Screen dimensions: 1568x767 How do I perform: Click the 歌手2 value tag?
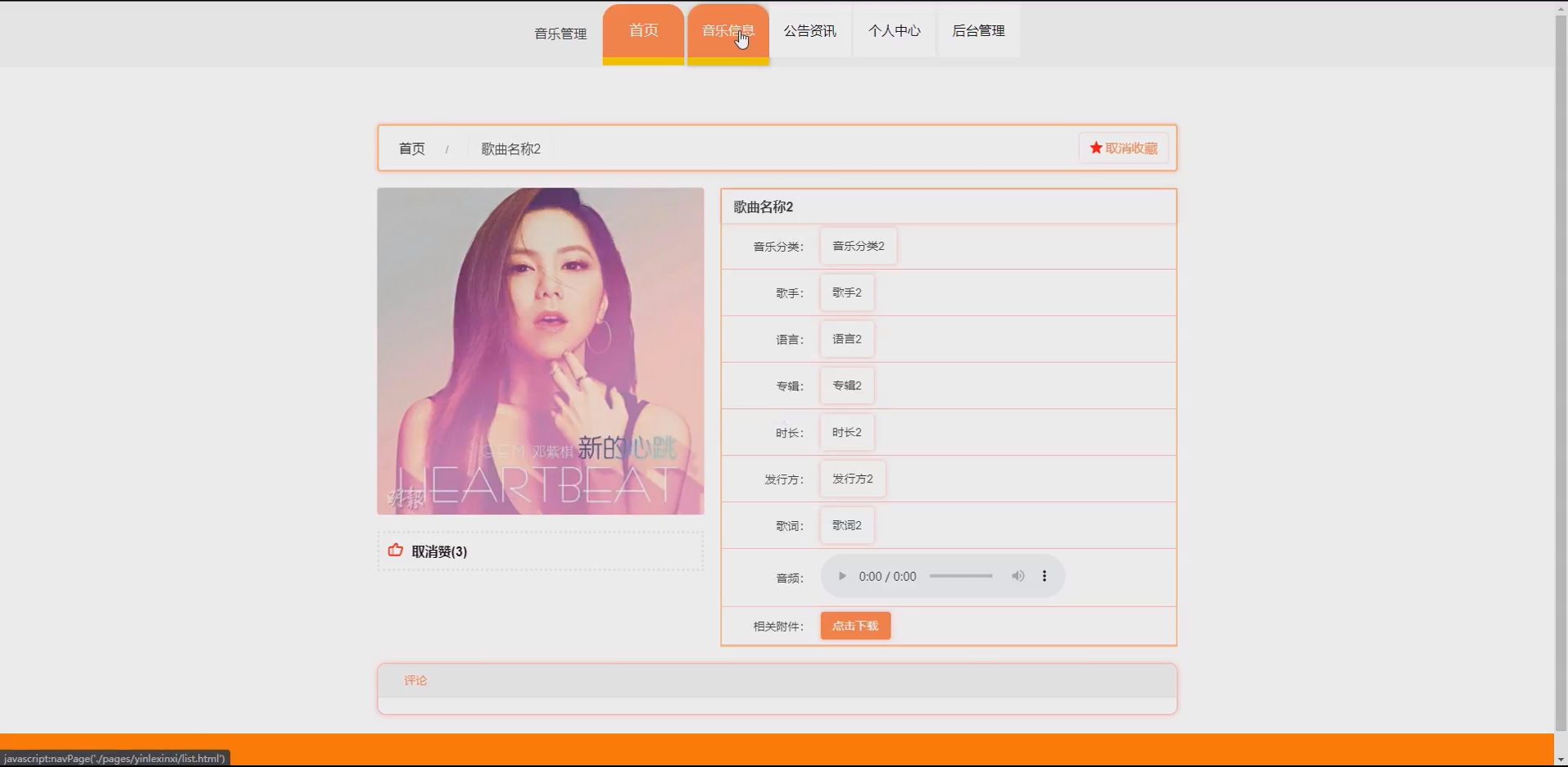847,293
